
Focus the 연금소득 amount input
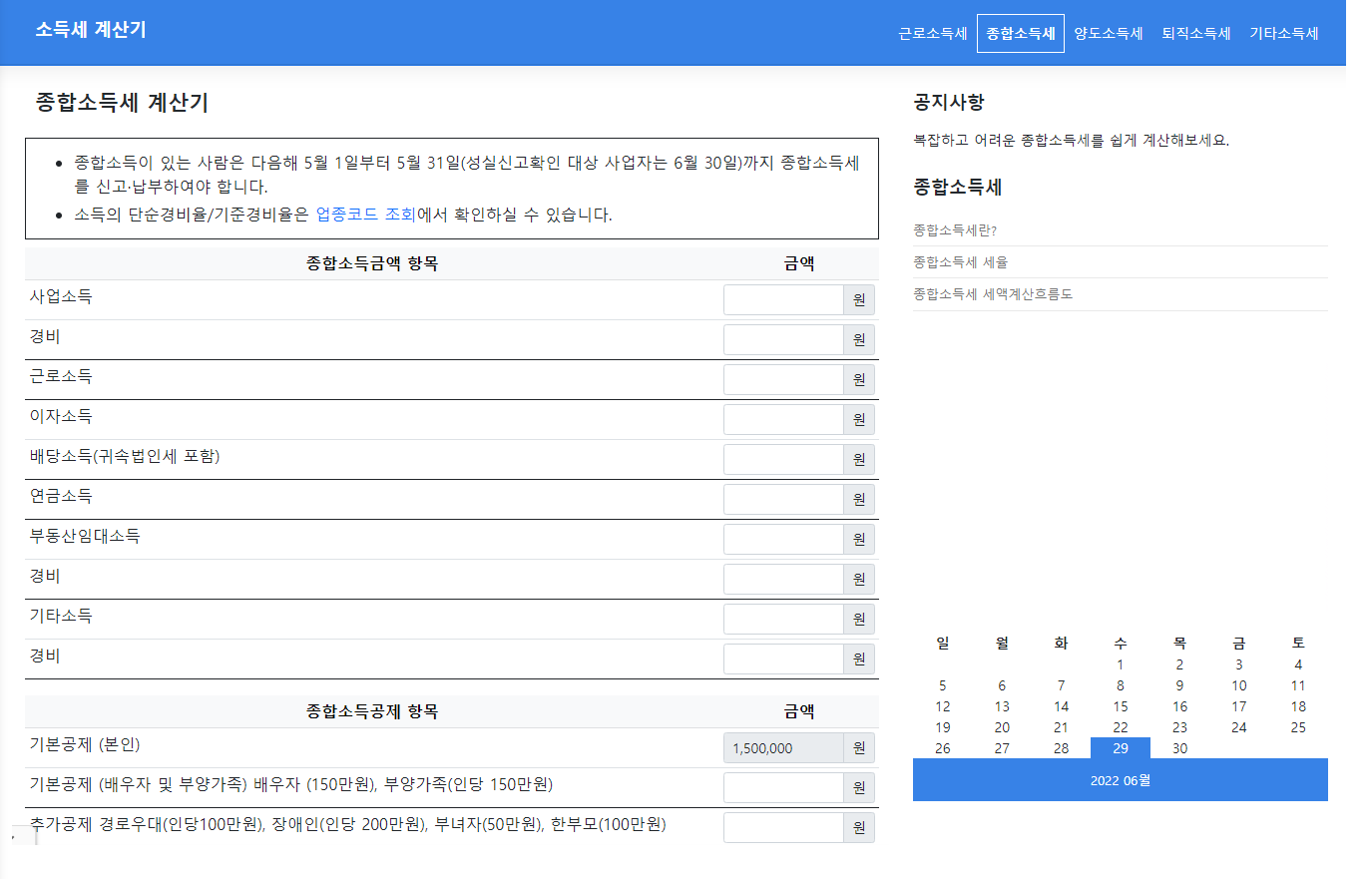(x=784, y=499)
